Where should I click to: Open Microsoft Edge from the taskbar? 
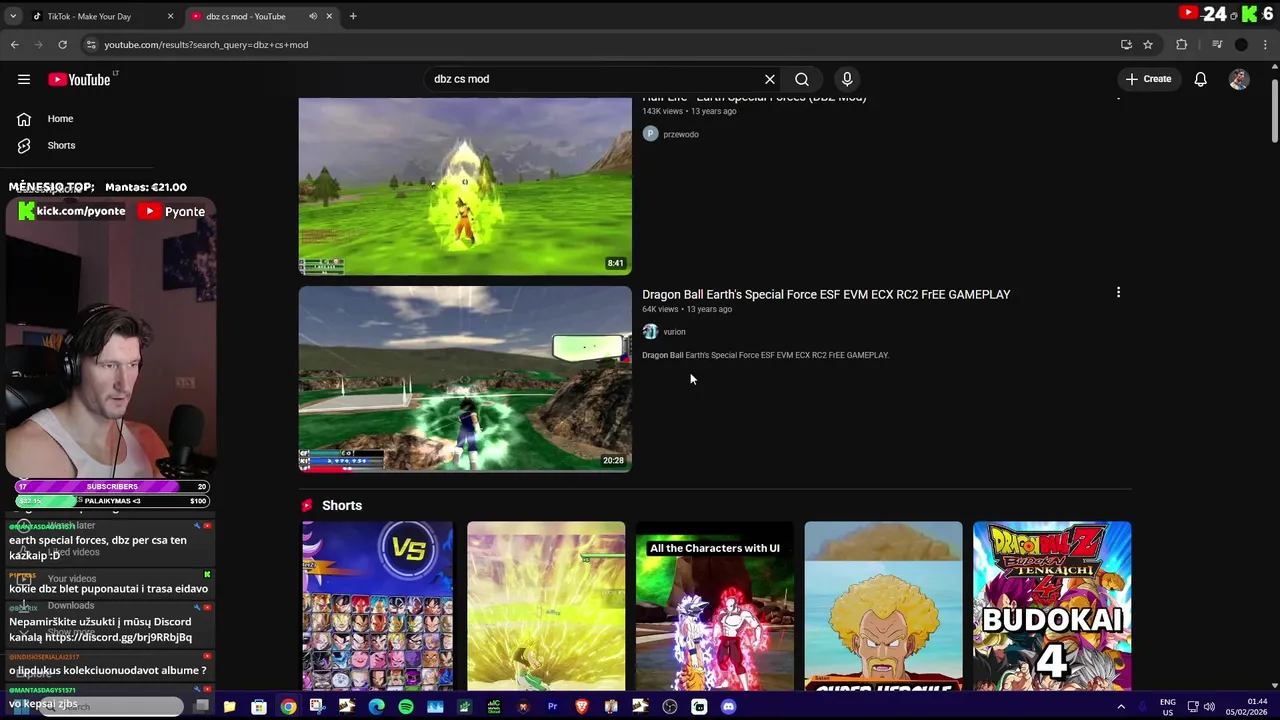pos(376,706)
